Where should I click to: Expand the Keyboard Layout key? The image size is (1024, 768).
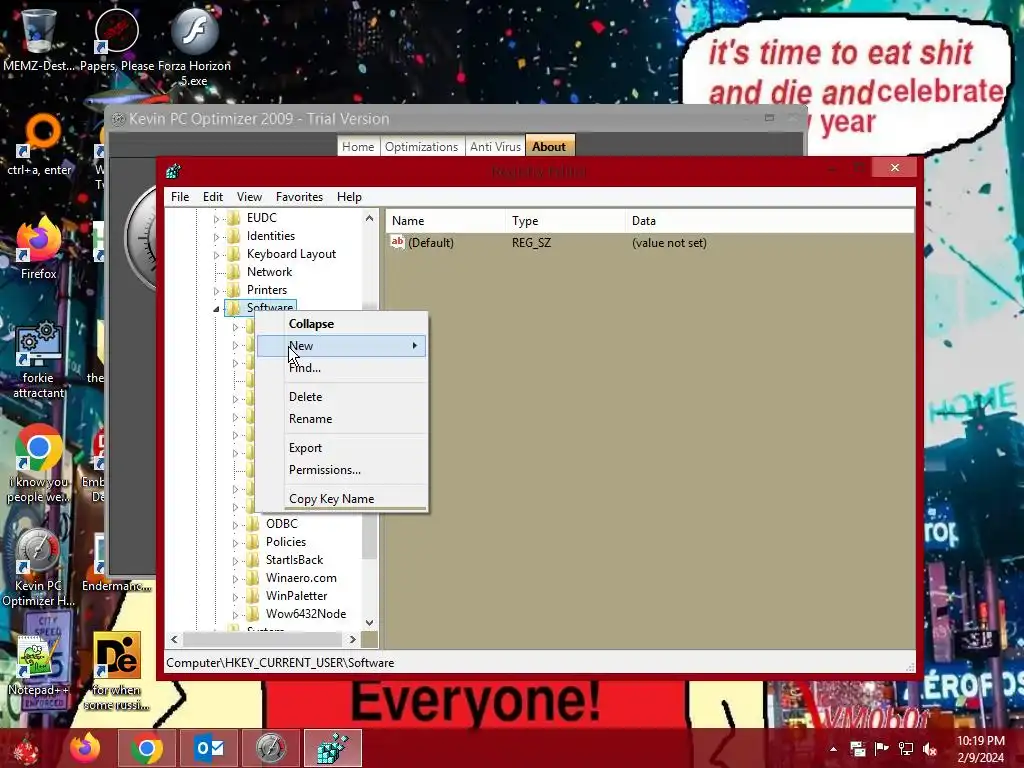click(x=216, y=255)
